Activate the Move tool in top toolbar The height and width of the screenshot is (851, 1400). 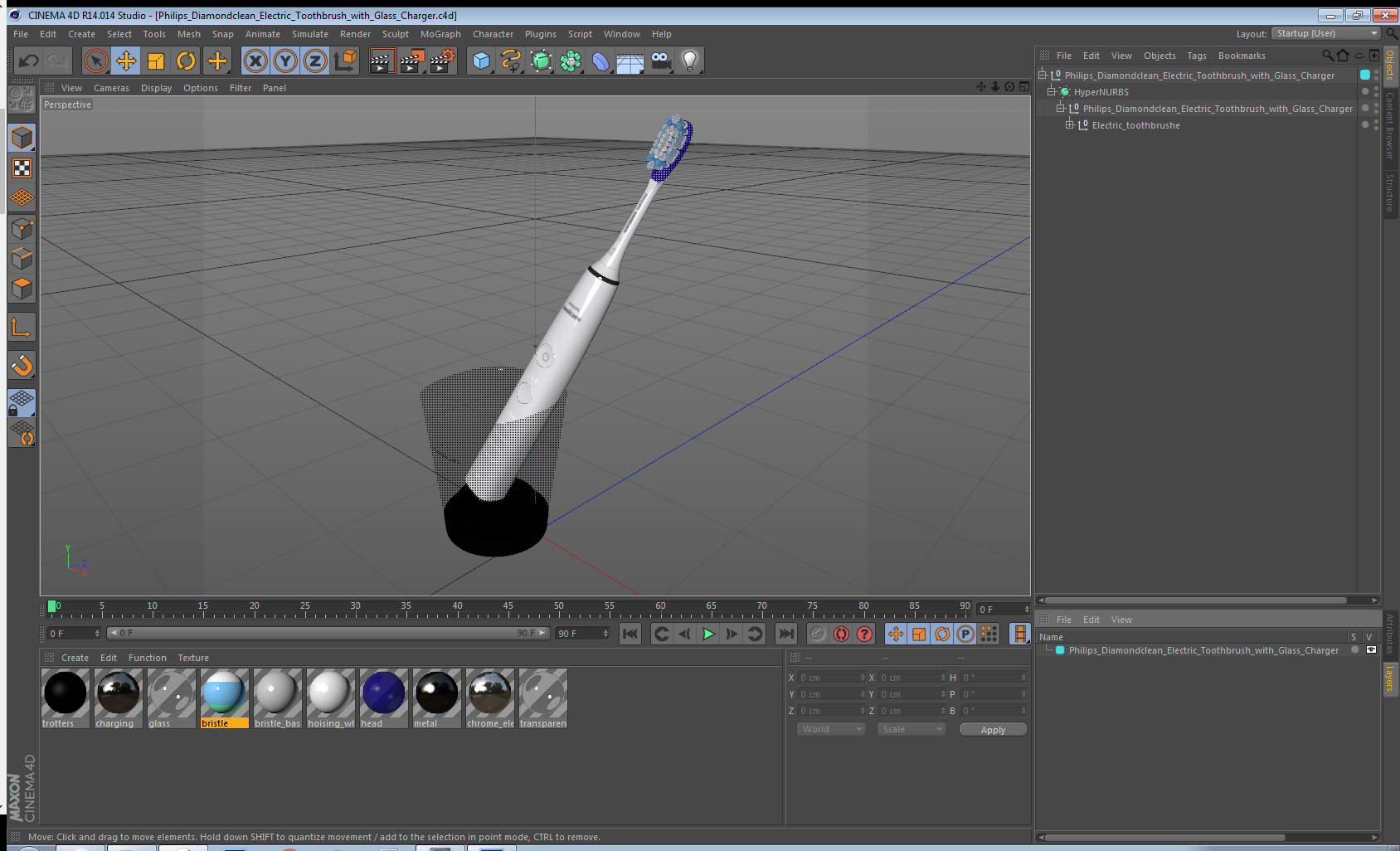[x=126, y=61]
